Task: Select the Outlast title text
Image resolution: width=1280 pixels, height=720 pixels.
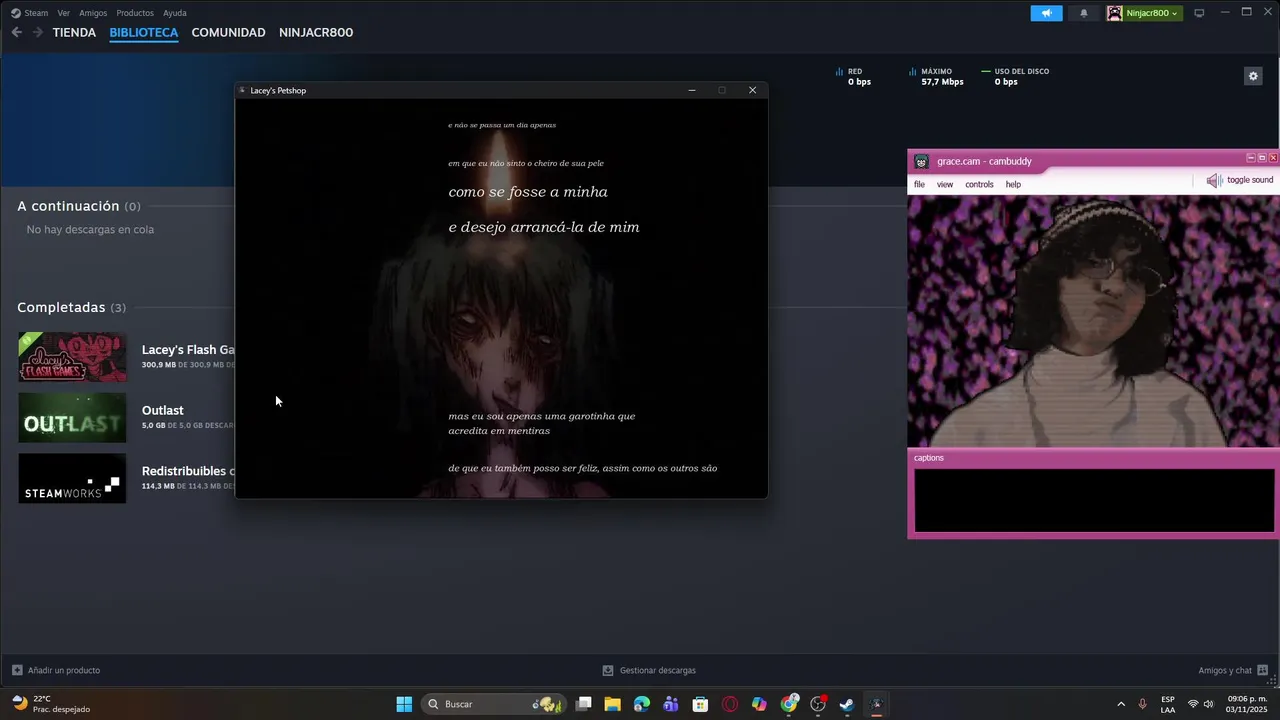Action: 162,410
